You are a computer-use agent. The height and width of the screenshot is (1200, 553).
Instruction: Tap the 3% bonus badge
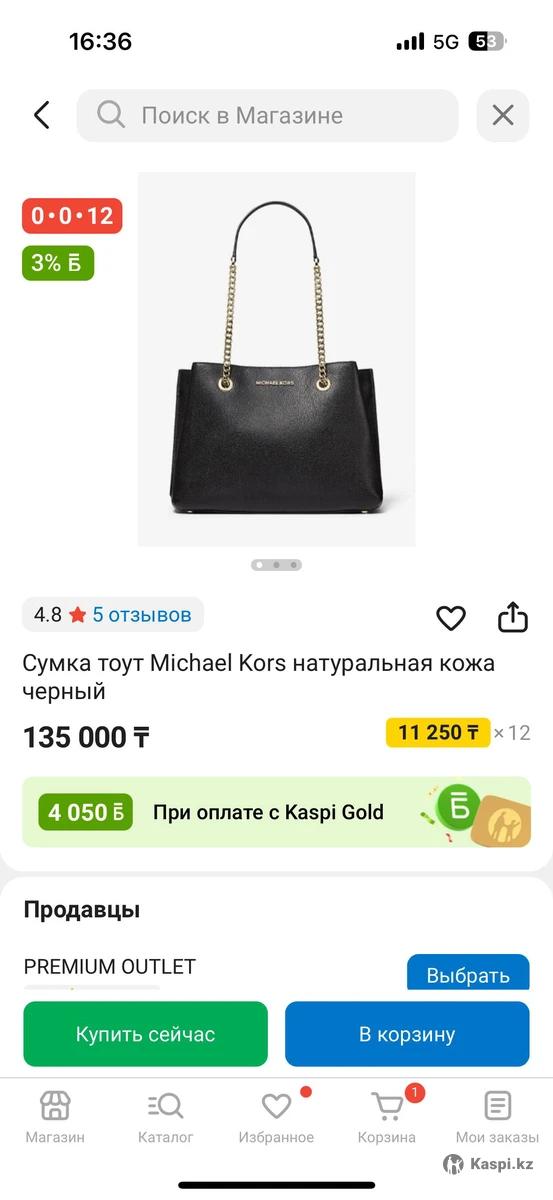coord(58,263)
